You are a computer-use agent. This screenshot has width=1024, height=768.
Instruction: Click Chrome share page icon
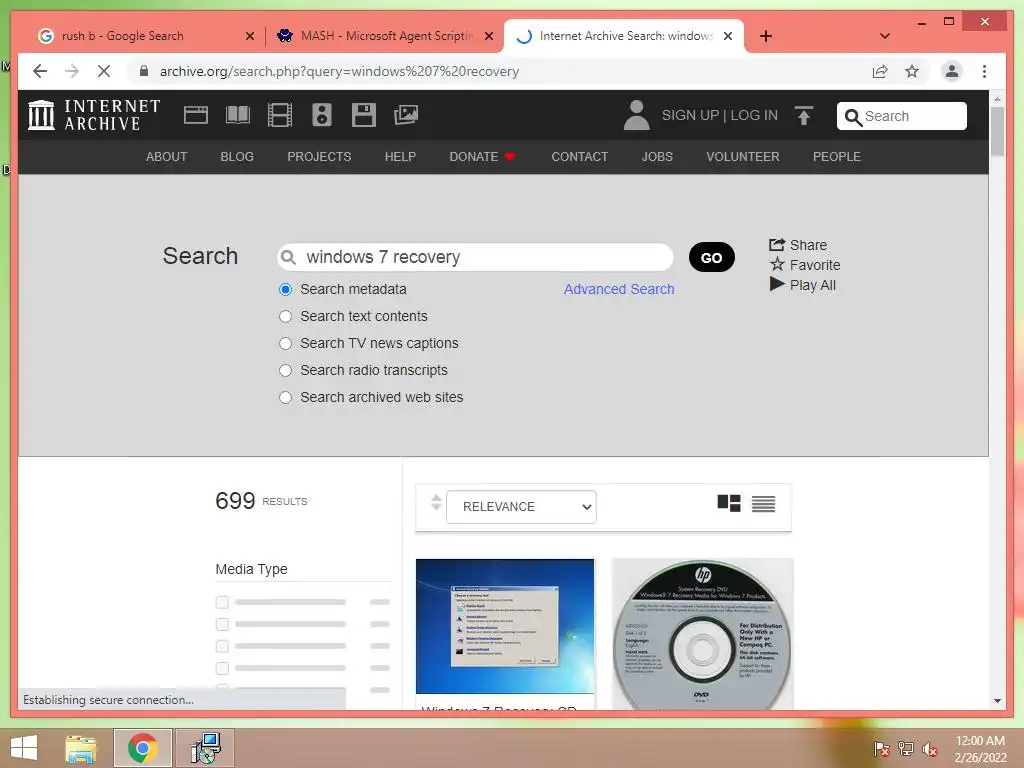pyautogui.click(x=880, y=71)
